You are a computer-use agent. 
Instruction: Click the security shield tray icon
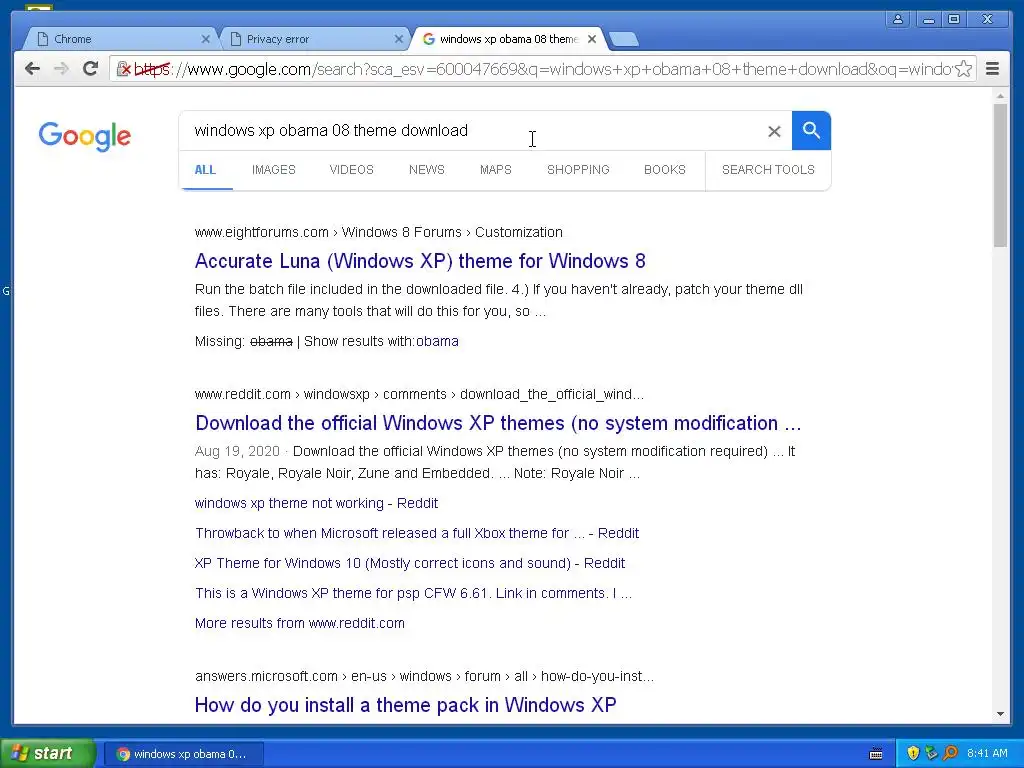[913, 753]
